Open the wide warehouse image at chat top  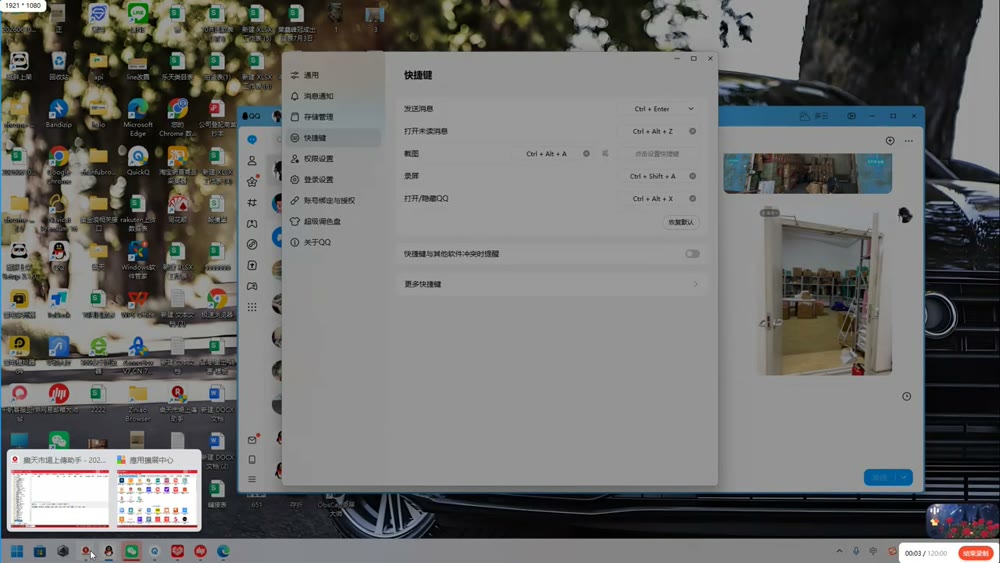pyautogui.click(x=807, y=173)
